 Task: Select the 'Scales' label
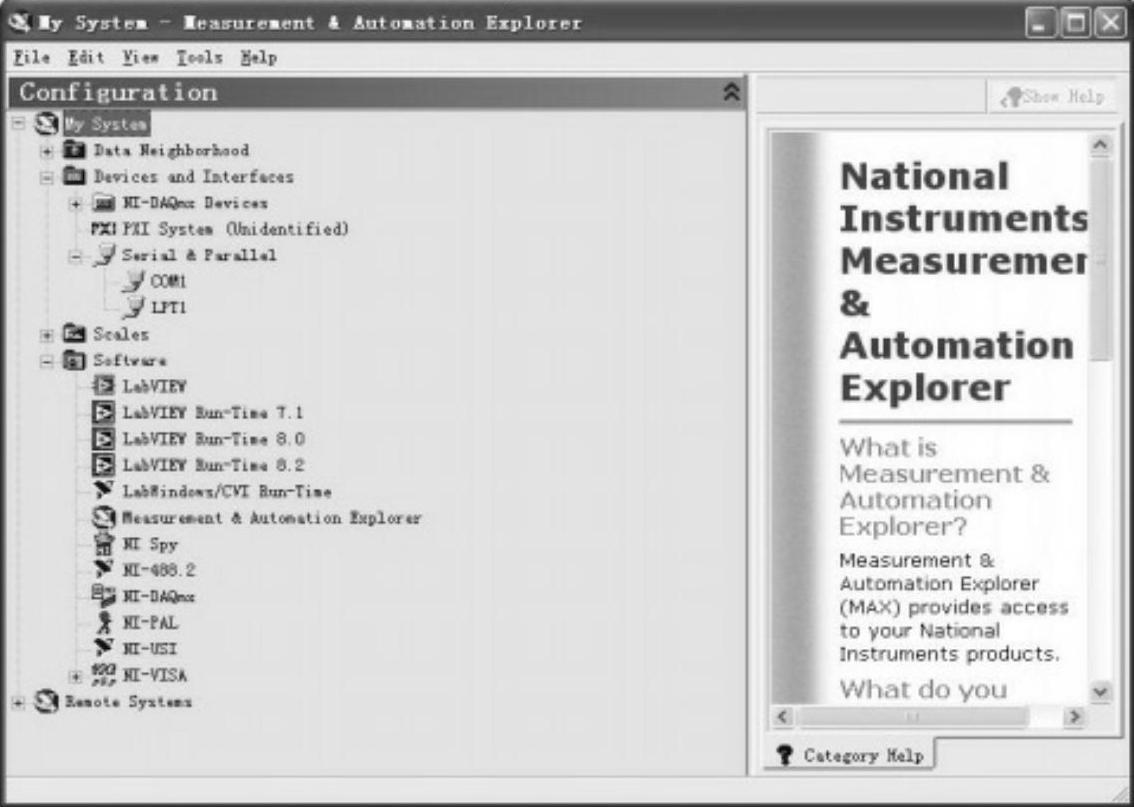121,334
